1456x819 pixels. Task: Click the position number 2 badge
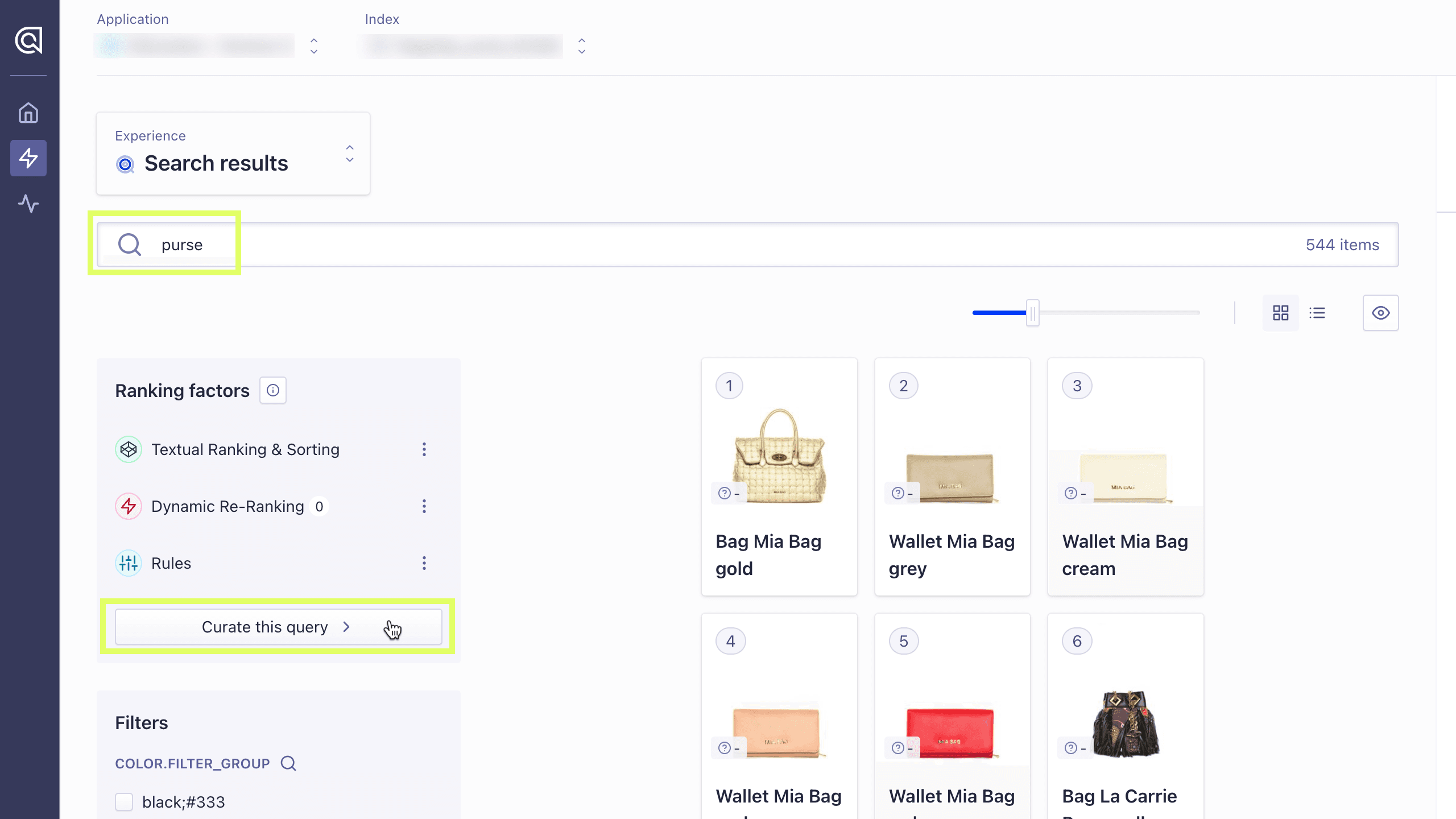[x=904, y=386]
